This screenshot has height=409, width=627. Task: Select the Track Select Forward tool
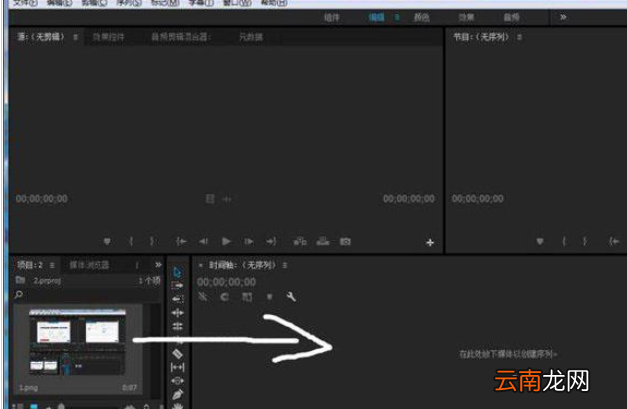pos(177,285)
